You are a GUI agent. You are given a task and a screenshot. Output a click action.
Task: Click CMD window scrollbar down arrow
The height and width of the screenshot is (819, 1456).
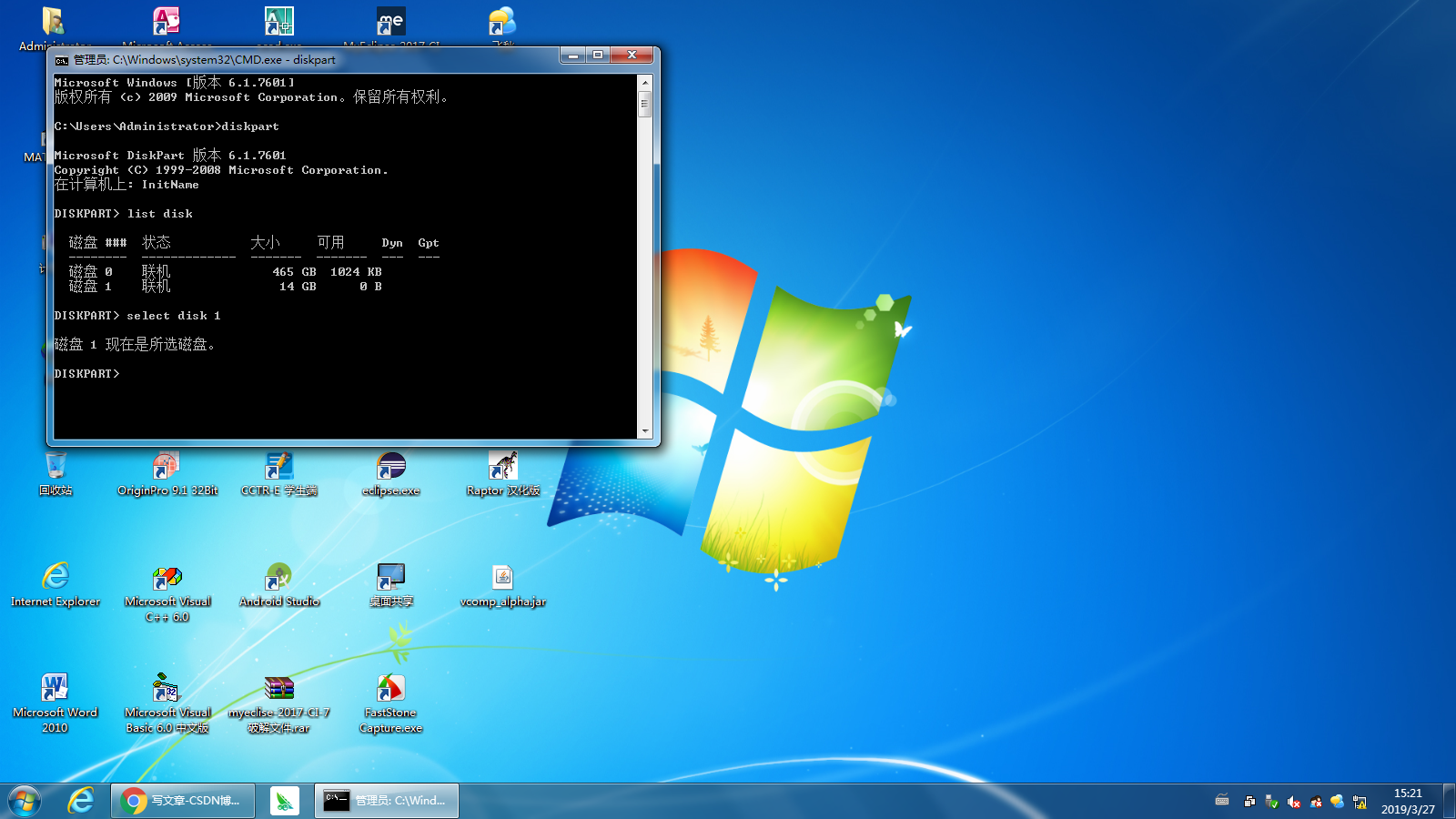coord(645,431)
